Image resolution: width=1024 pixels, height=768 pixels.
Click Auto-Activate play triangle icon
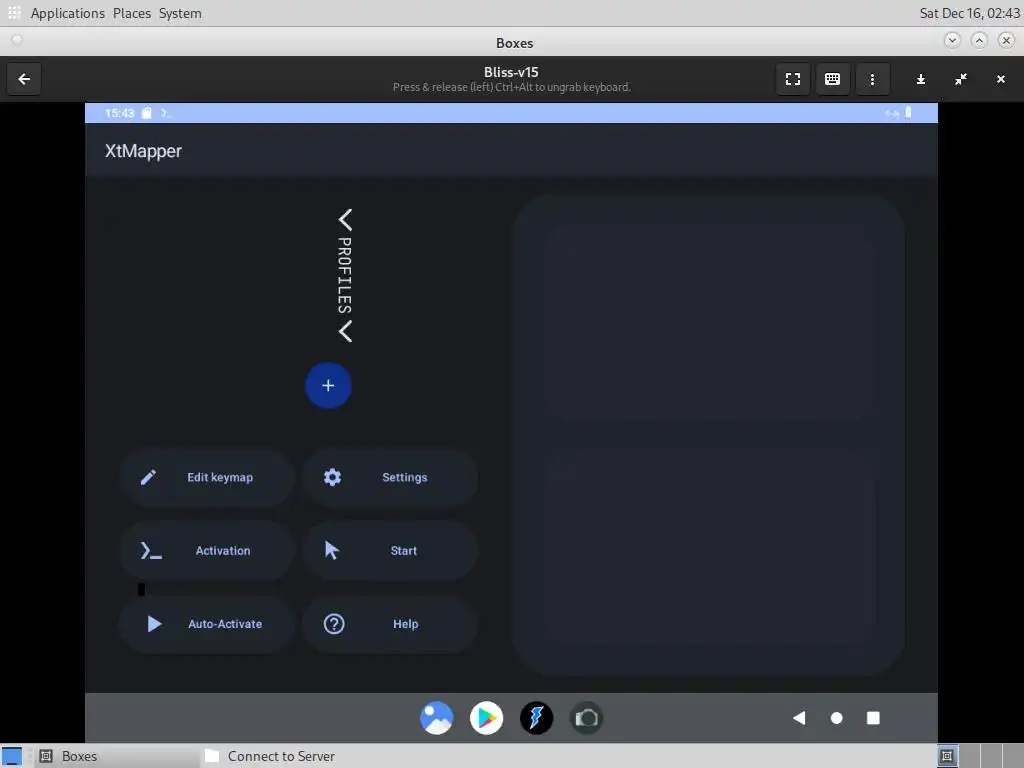[x=154, y=624]
